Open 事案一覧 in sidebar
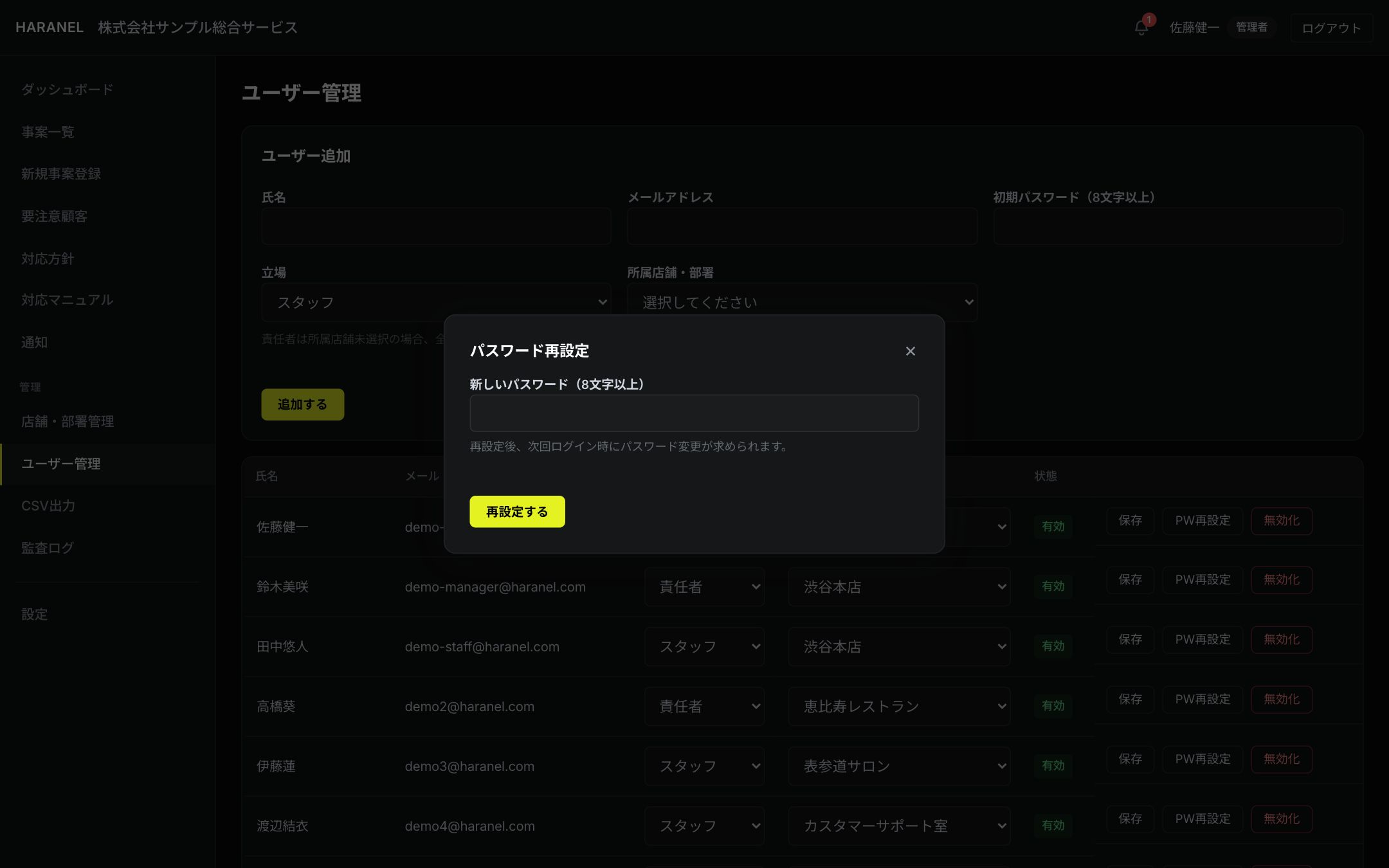The height and width of the screenshot is (868, 1389). [48, 132]
